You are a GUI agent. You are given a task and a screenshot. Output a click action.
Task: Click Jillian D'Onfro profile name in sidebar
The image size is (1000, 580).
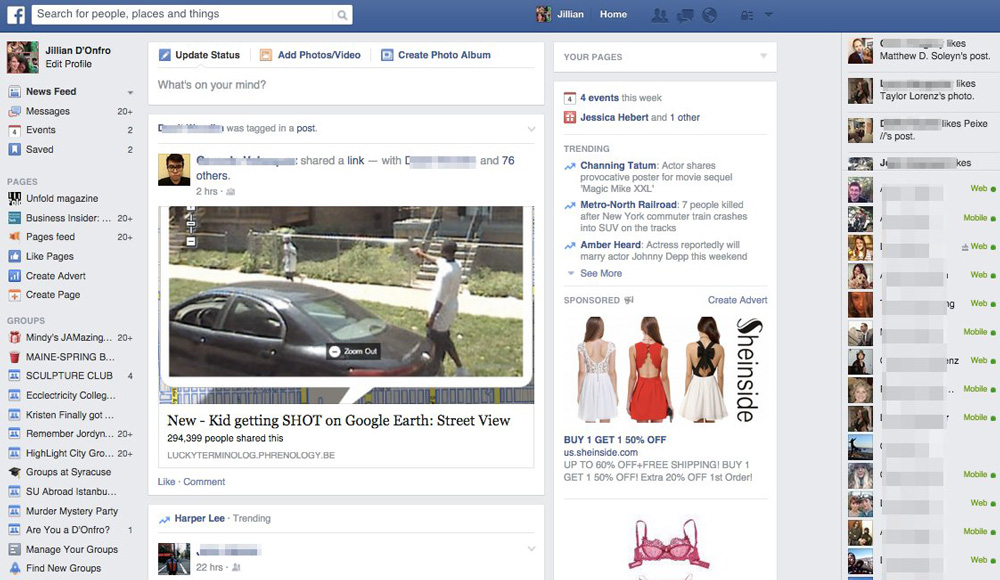(x=78, y=50)
